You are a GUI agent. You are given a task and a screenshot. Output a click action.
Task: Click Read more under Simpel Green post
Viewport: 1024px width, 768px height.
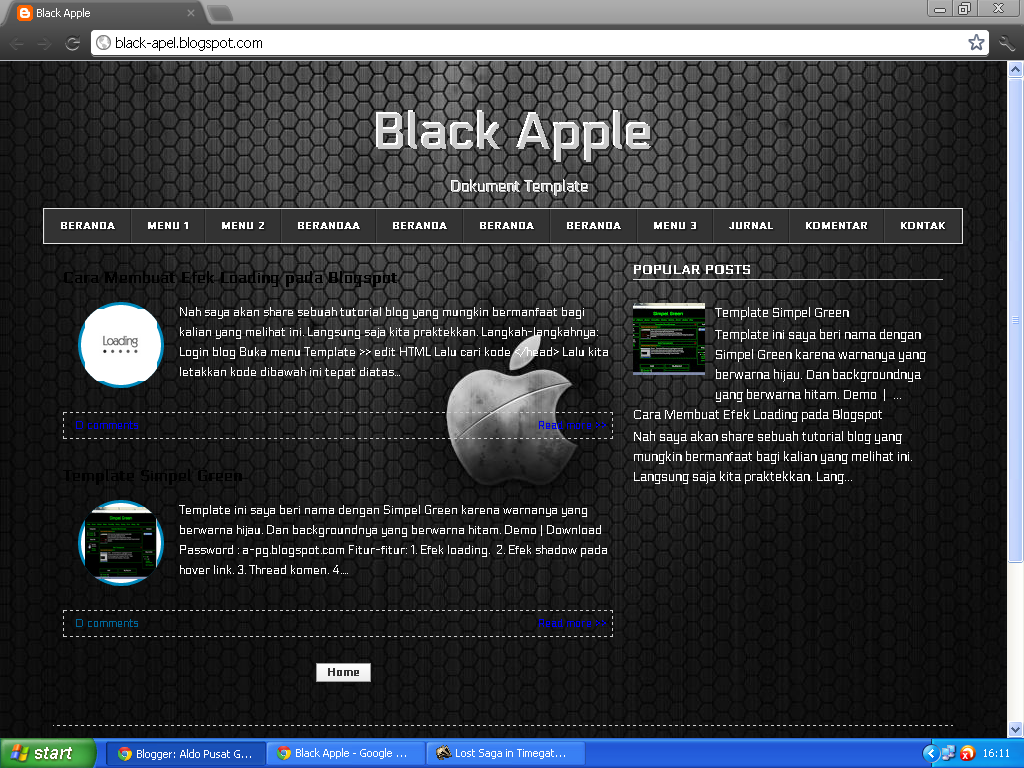(x=572, y=623)
